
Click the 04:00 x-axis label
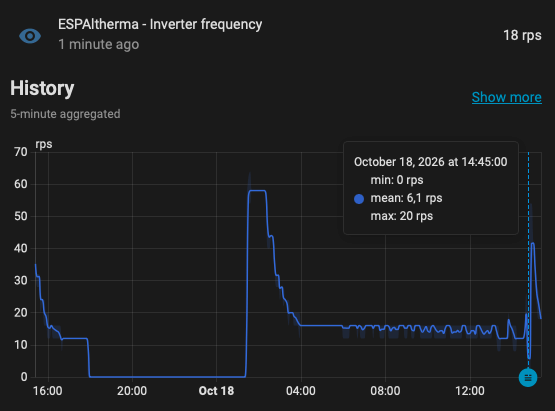point(301,391)
